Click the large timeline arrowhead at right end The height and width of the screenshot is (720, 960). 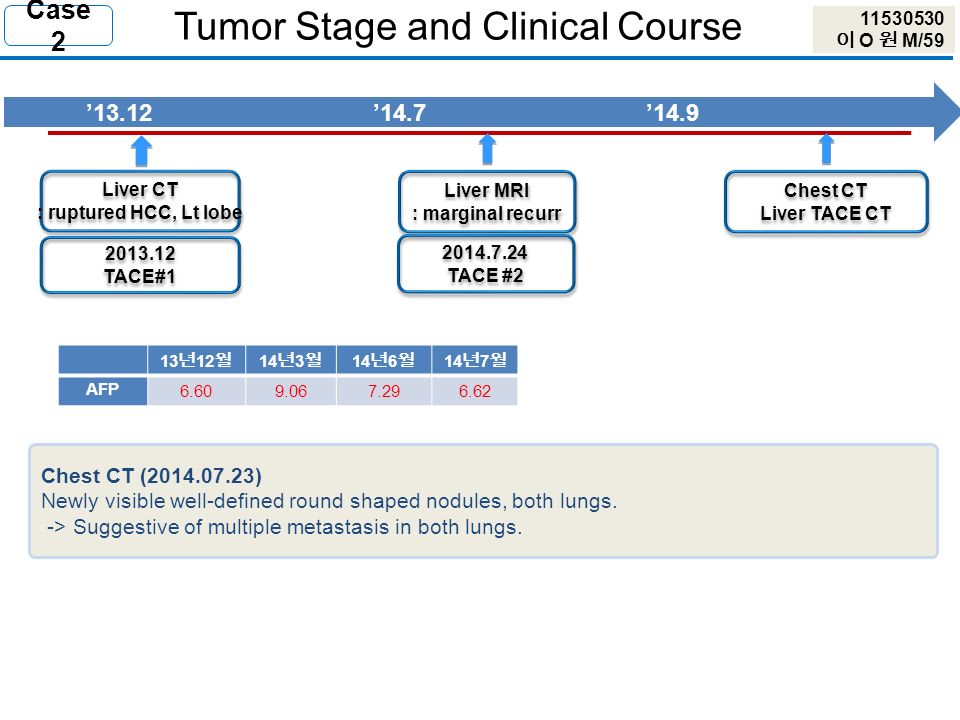coord(947,113)
